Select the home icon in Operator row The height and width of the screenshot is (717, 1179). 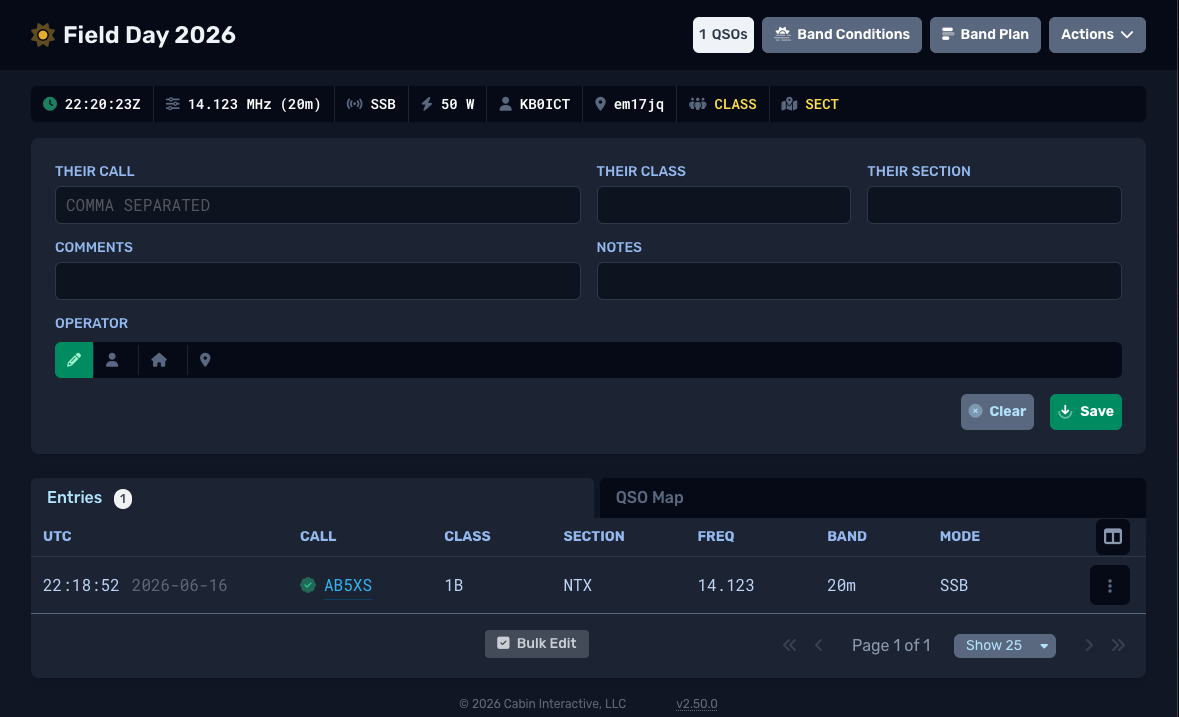[159, 360]
